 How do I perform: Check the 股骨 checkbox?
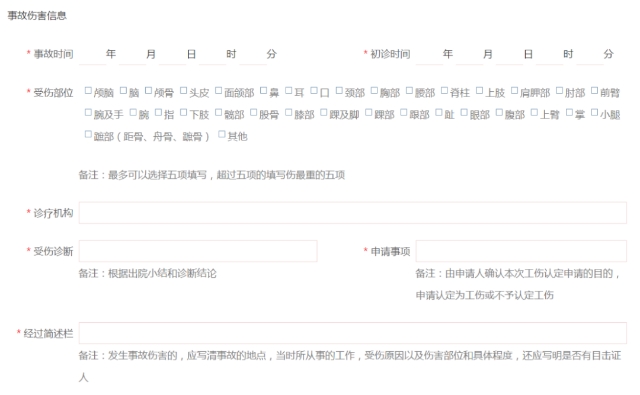[x=253, y=112]
